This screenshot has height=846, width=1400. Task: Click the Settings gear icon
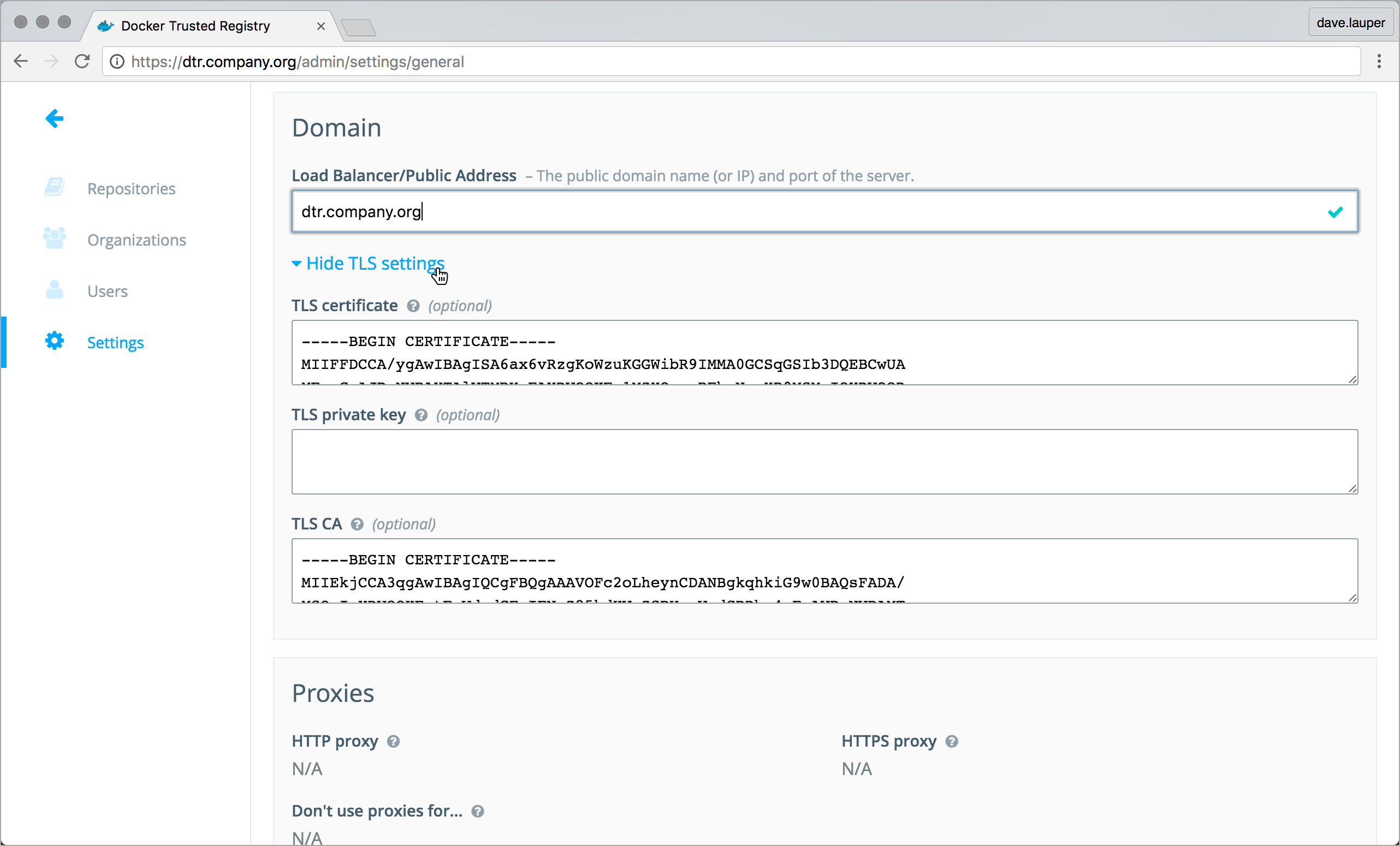(x=55, y=341)
